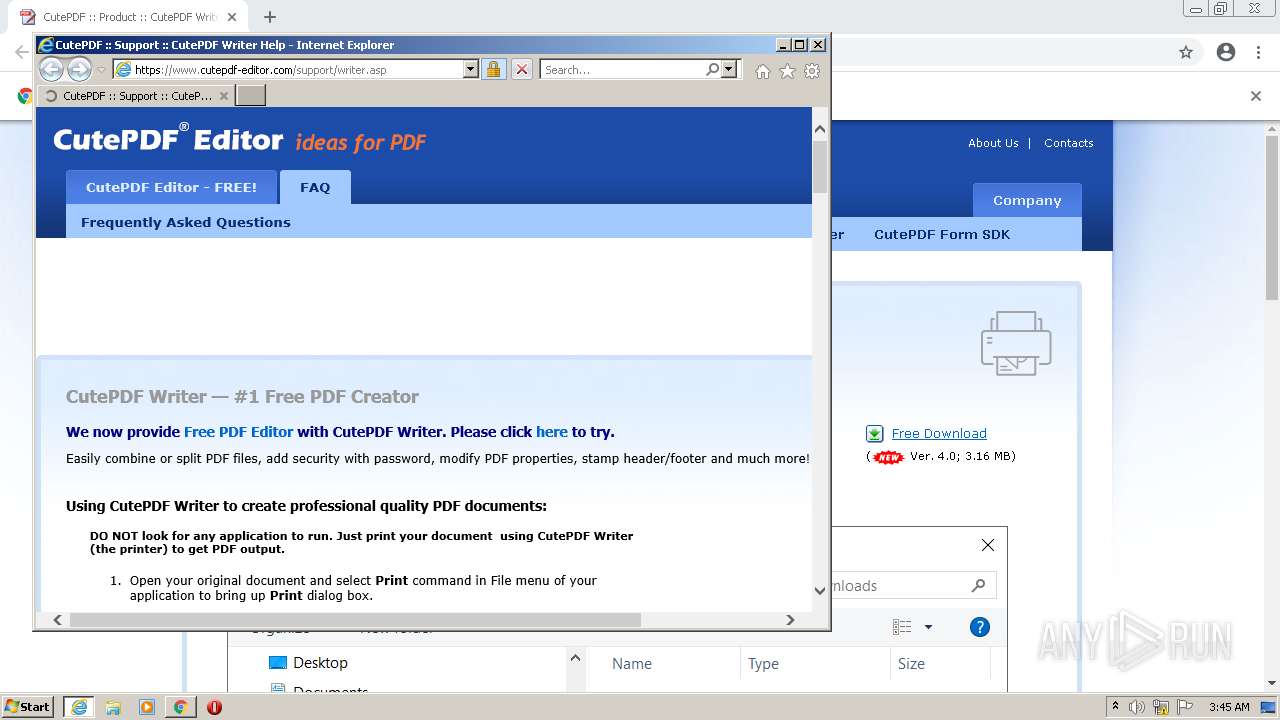This screenshot has width=1280, height=720.
Task: Open About Us link in Chrome page
Action: [993, 143]
